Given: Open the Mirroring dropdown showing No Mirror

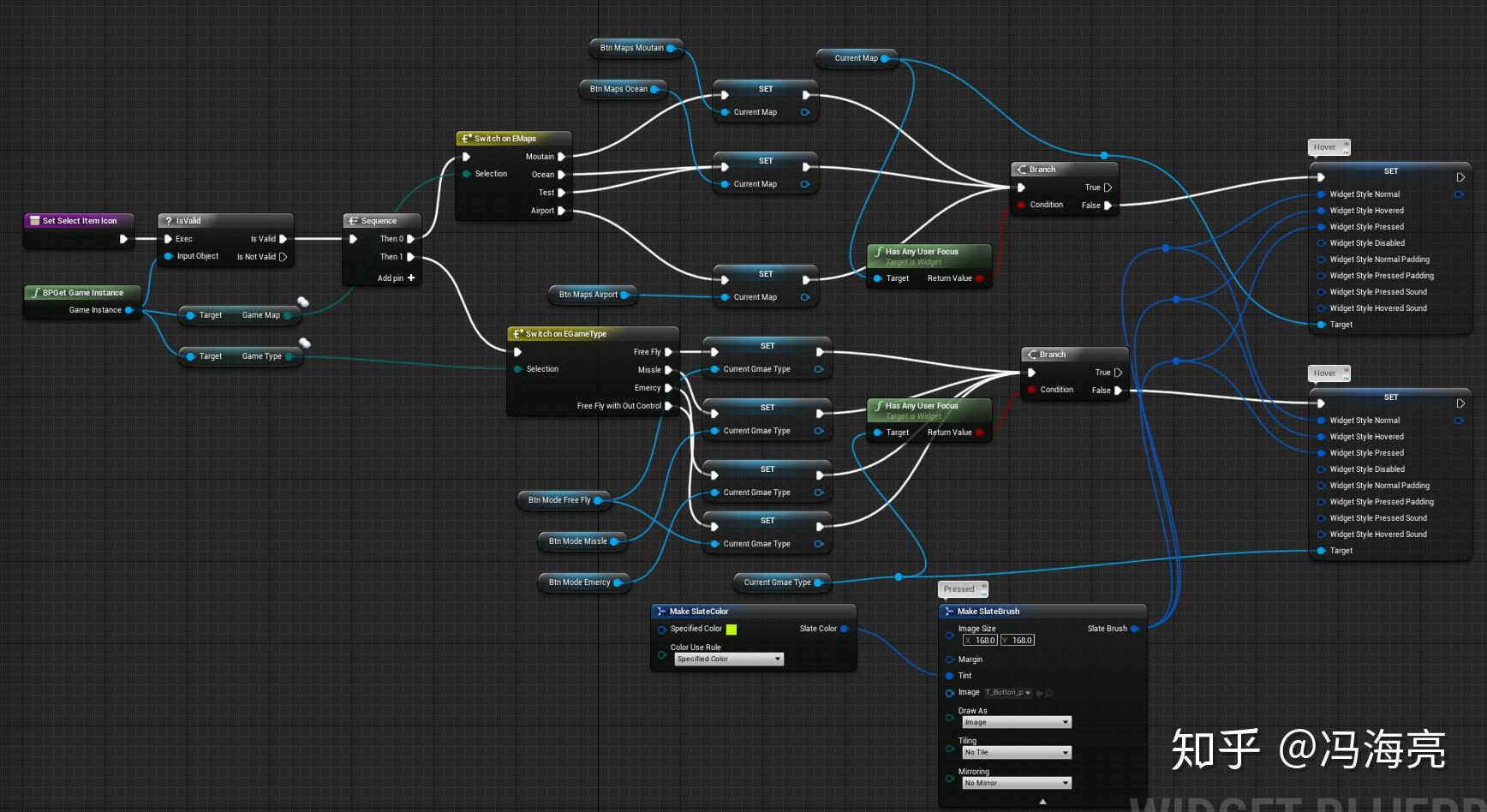Looking at the screenshot, I should click(1016, 782).
